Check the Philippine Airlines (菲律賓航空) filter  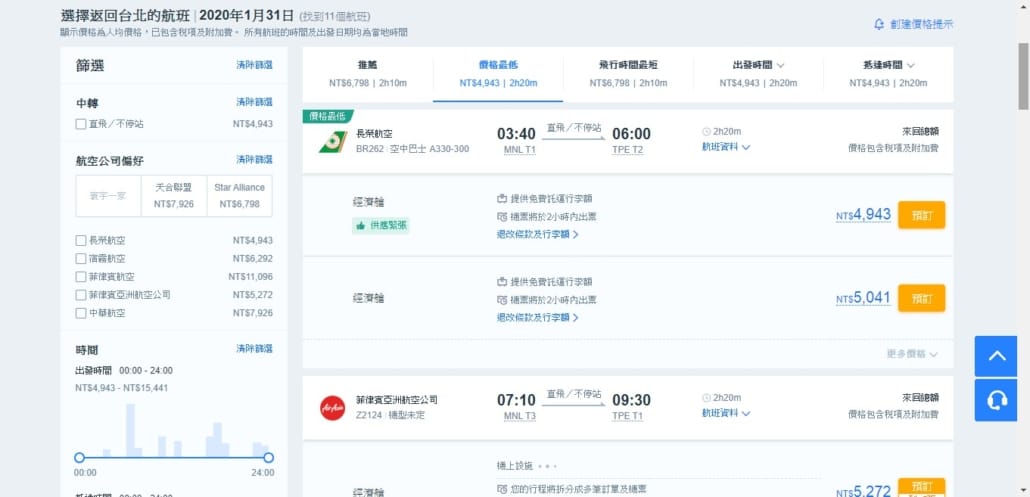coord(81,276)
